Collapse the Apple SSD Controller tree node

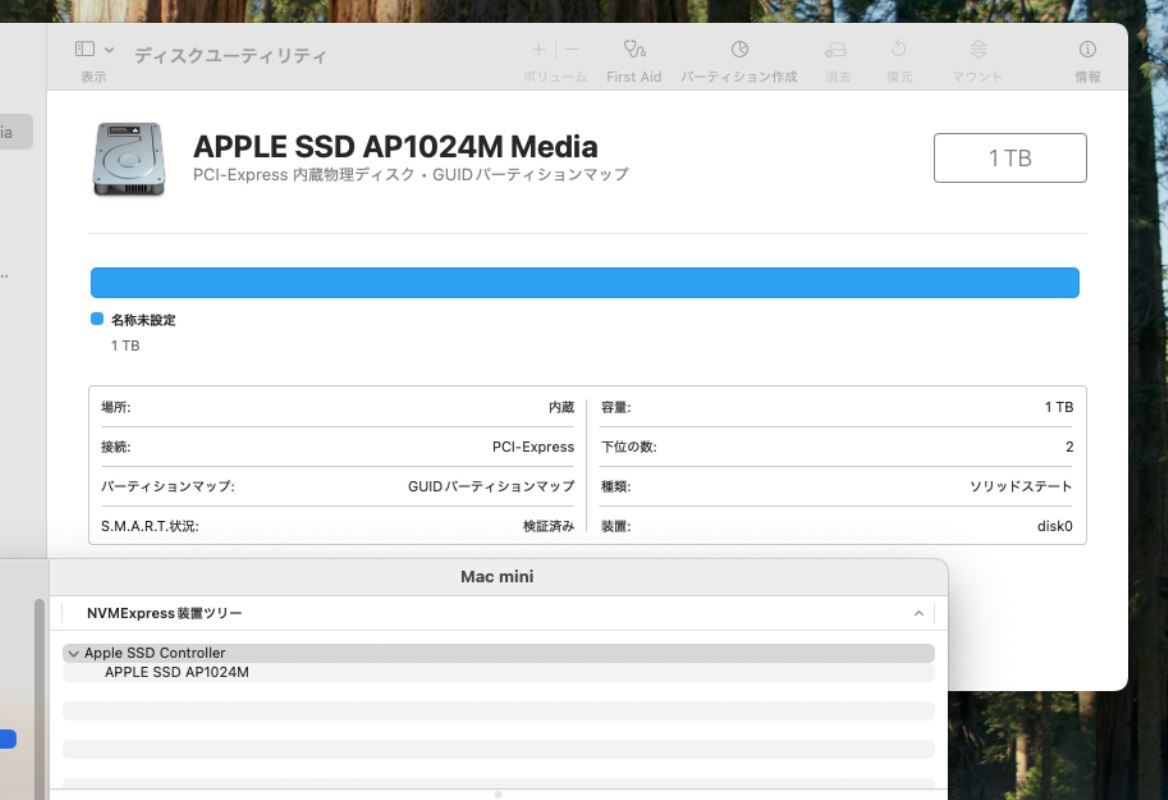coord(73,653)
